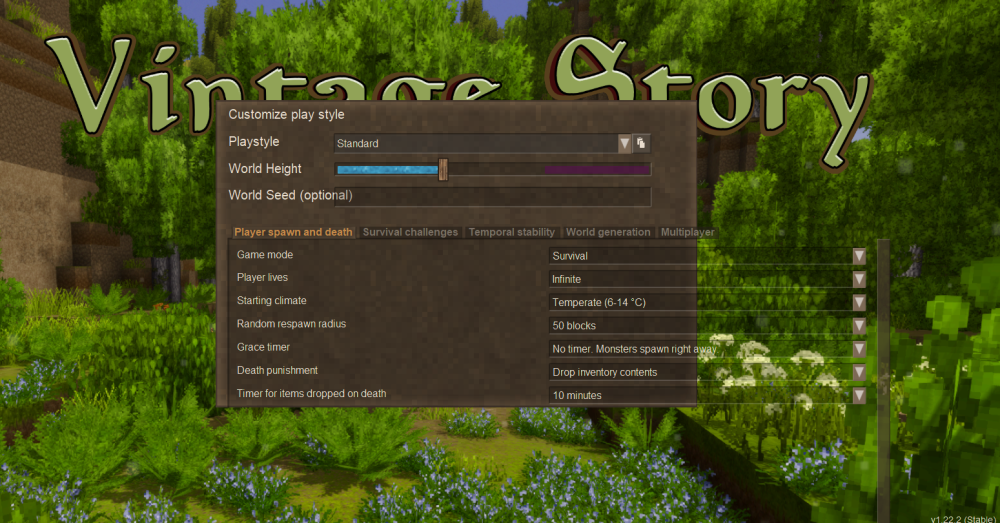Open the Multiplayer tab
The height and width of the screenshot is (523, 1000).
pyautogui.click(x=687, y=232)
